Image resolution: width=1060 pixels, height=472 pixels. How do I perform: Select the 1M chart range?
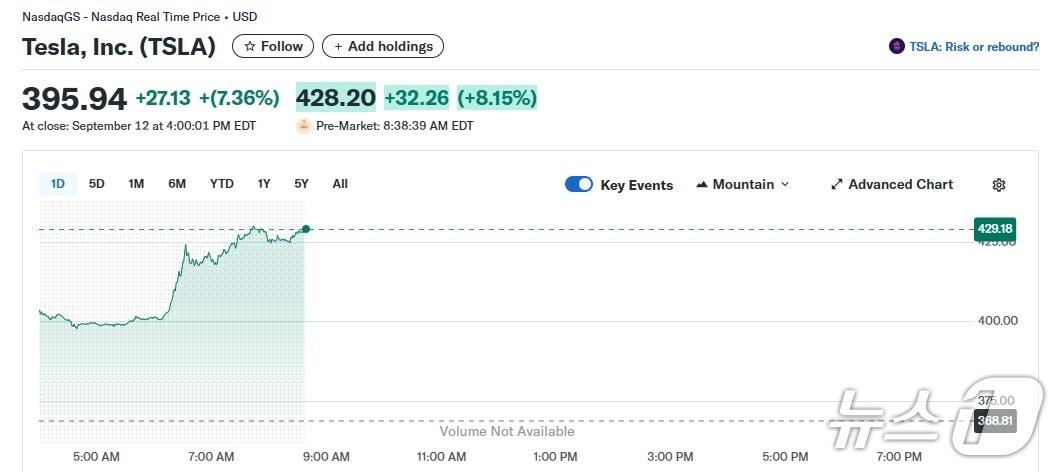pyautogui.click(x=136, y=184)
